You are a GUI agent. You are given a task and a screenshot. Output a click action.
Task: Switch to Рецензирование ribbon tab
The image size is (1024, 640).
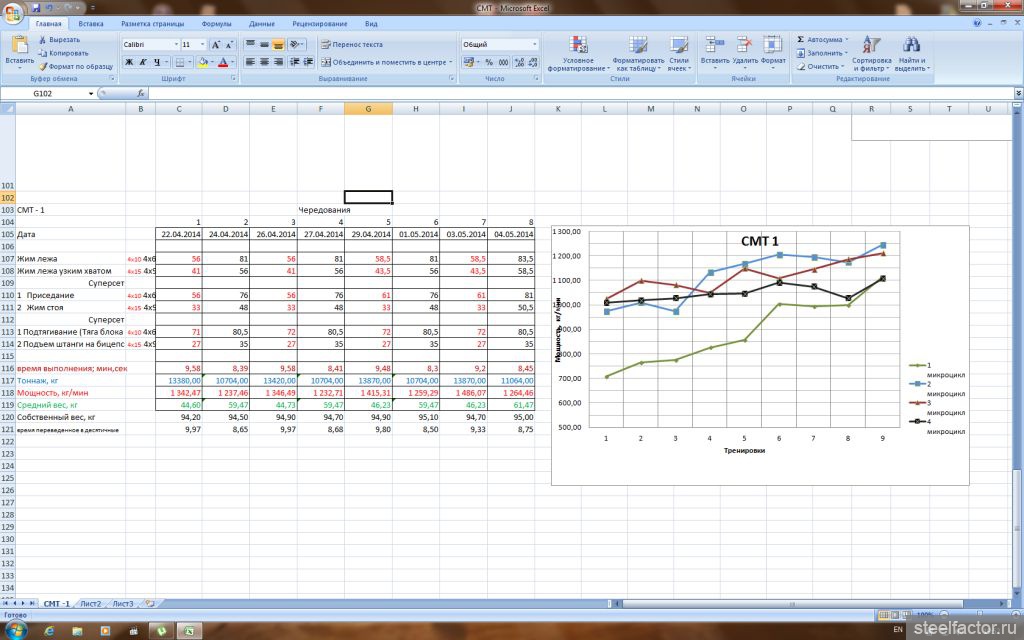319,24
